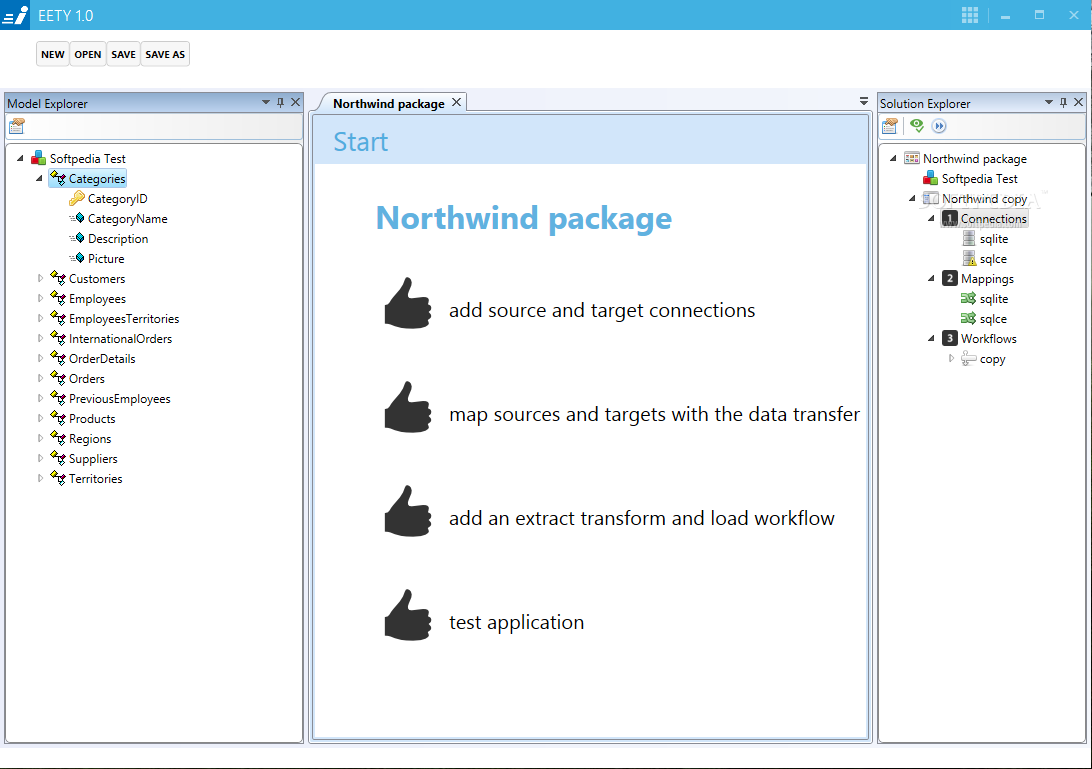The width and height of the screenshot is (1092, 769).
Task: Select the Northwind package tab
Action: (389, 103)
